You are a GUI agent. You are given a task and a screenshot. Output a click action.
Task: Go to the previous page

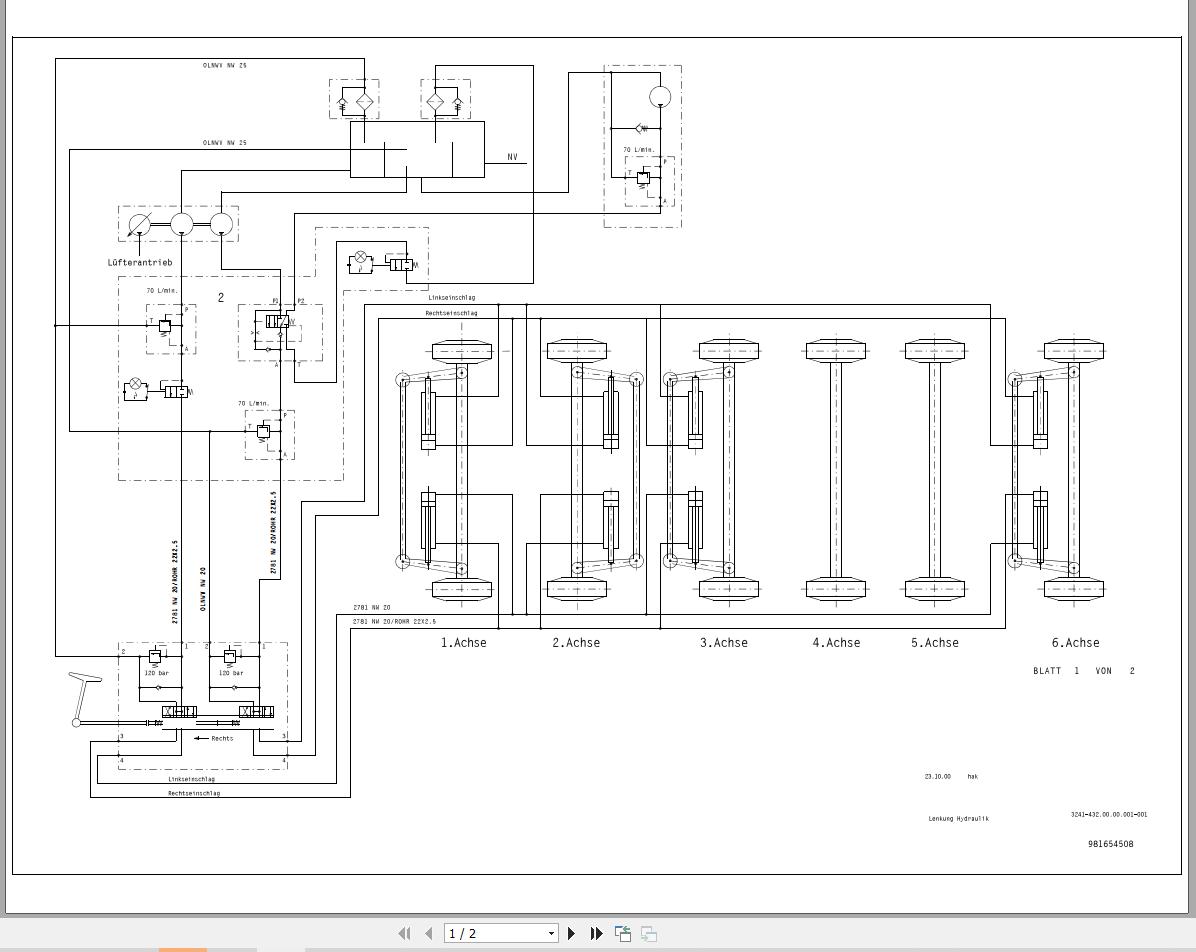(428, 933)
